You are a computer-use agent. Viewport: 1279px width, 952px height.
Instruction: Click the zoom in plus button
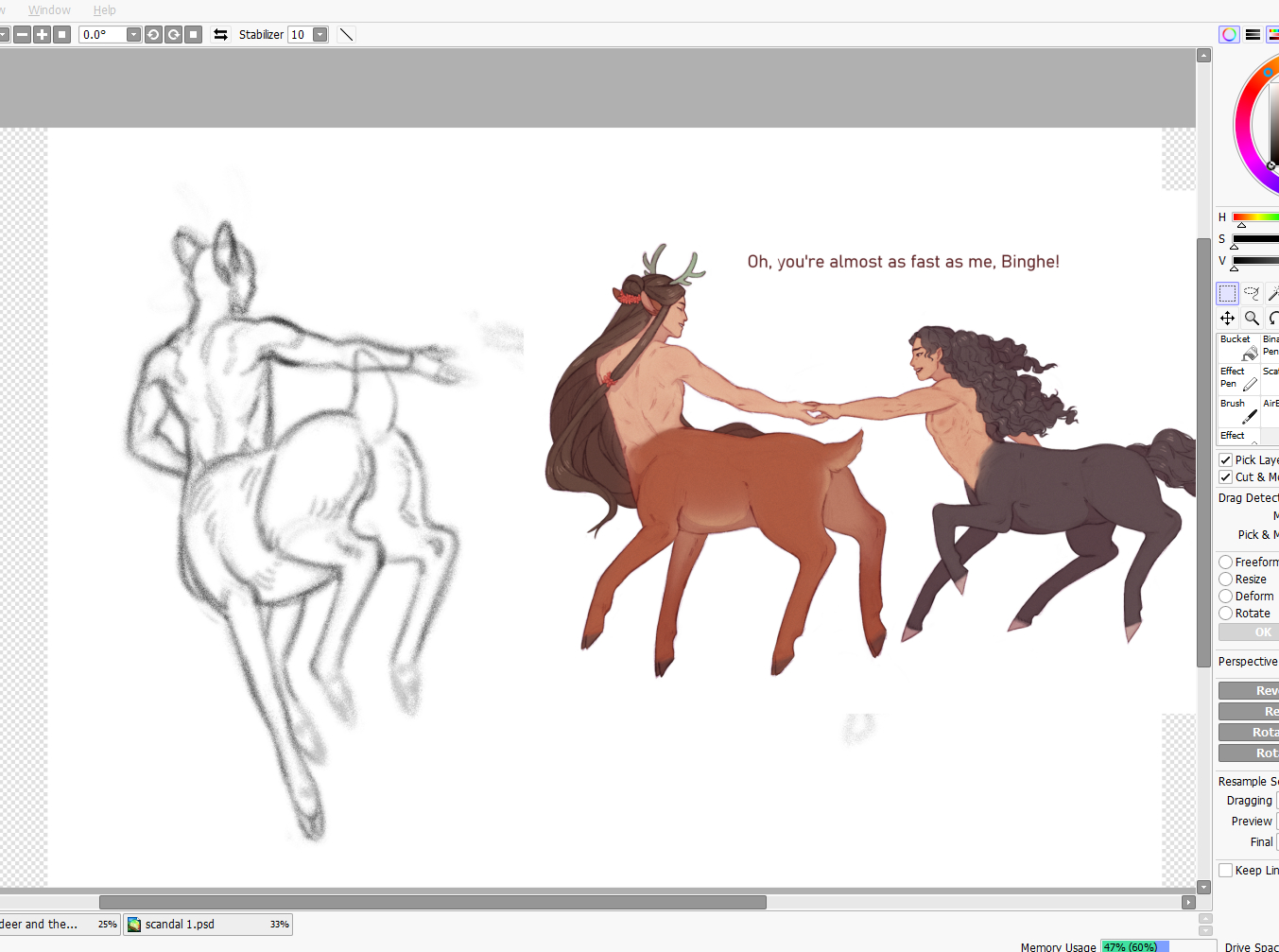42,35
